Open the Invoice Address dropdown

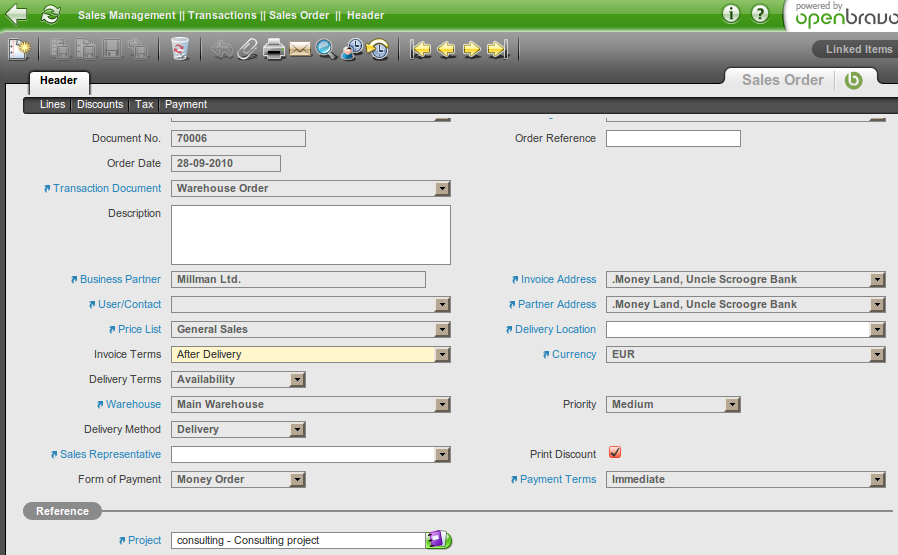tap(877, 280)
